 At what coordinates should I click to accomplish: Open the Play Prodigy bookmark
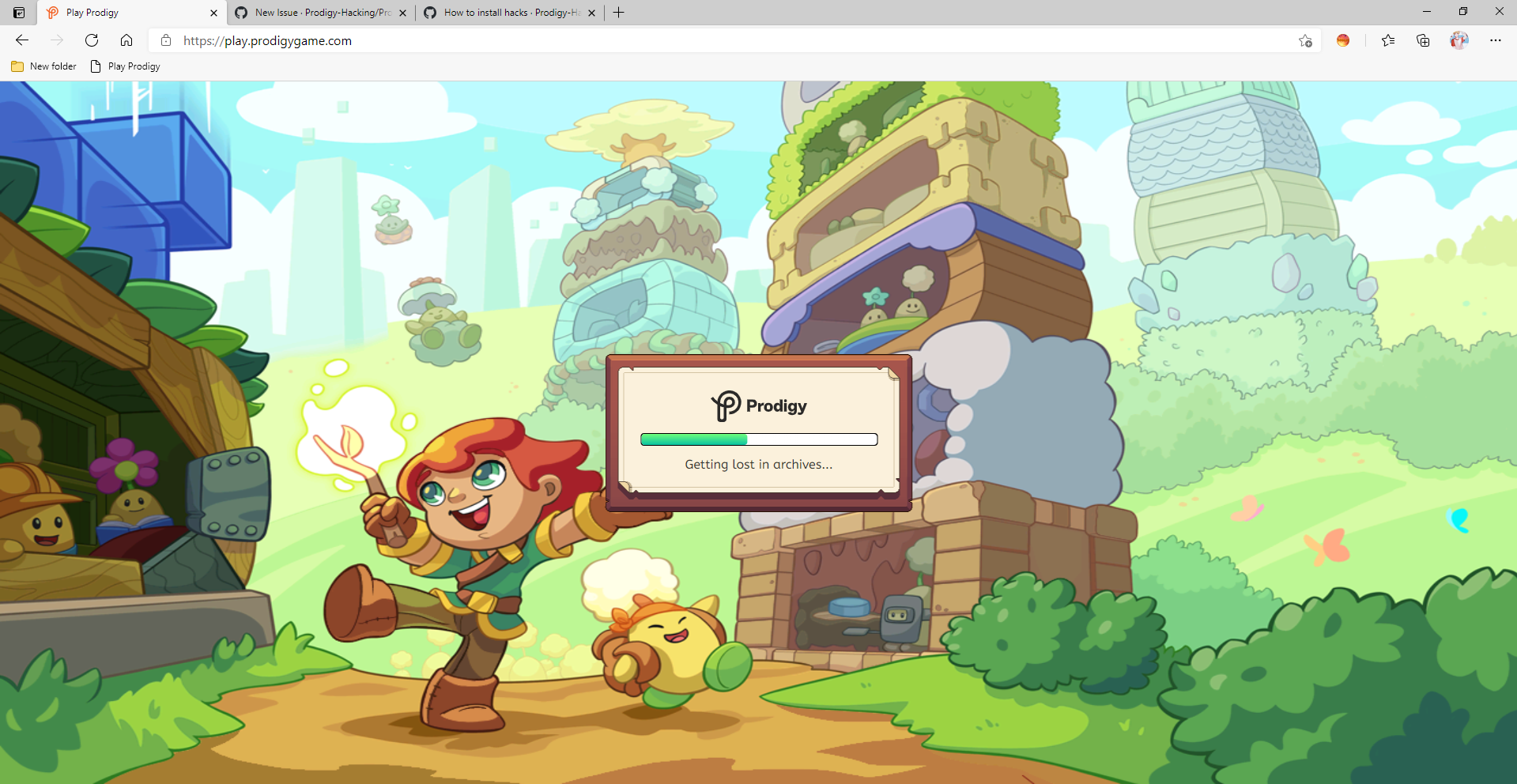(x=125, y=66)
